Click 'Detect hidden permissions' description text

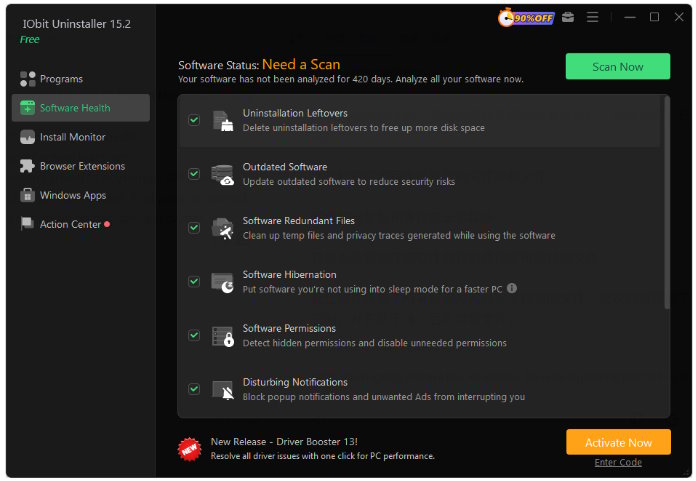click(375, 343)
